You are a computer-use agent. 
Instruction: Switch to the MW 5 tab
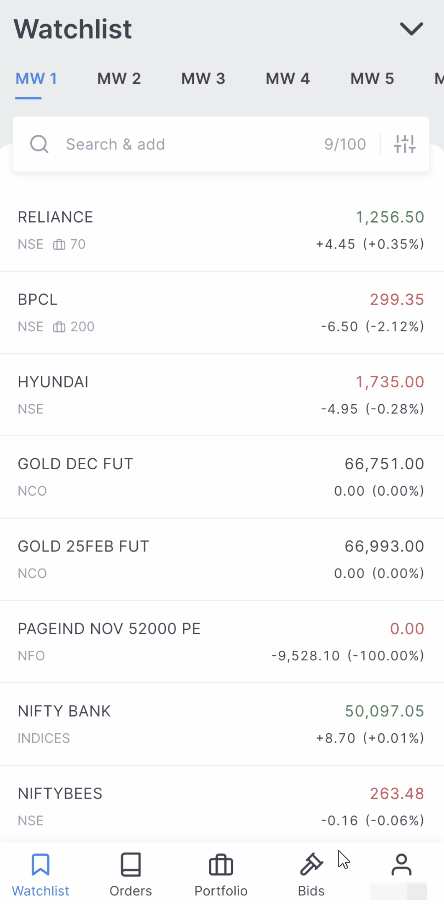coord(372,78)
